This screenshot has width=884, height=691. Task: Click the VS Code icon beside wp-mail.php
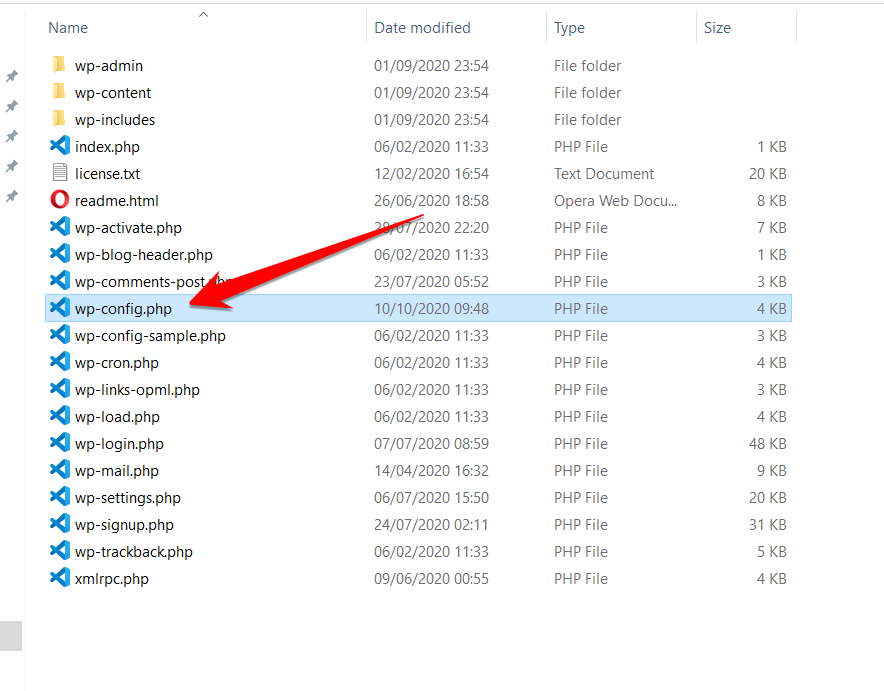pos(60,470)
